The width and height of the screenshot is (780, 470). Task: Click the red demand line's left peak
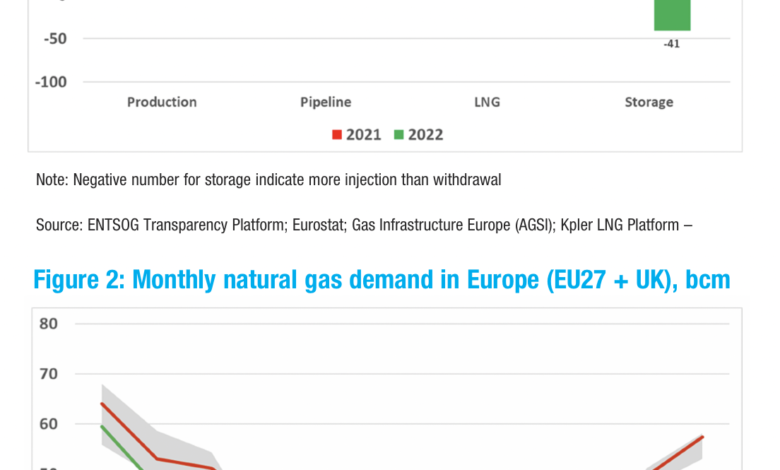(102, 404)
